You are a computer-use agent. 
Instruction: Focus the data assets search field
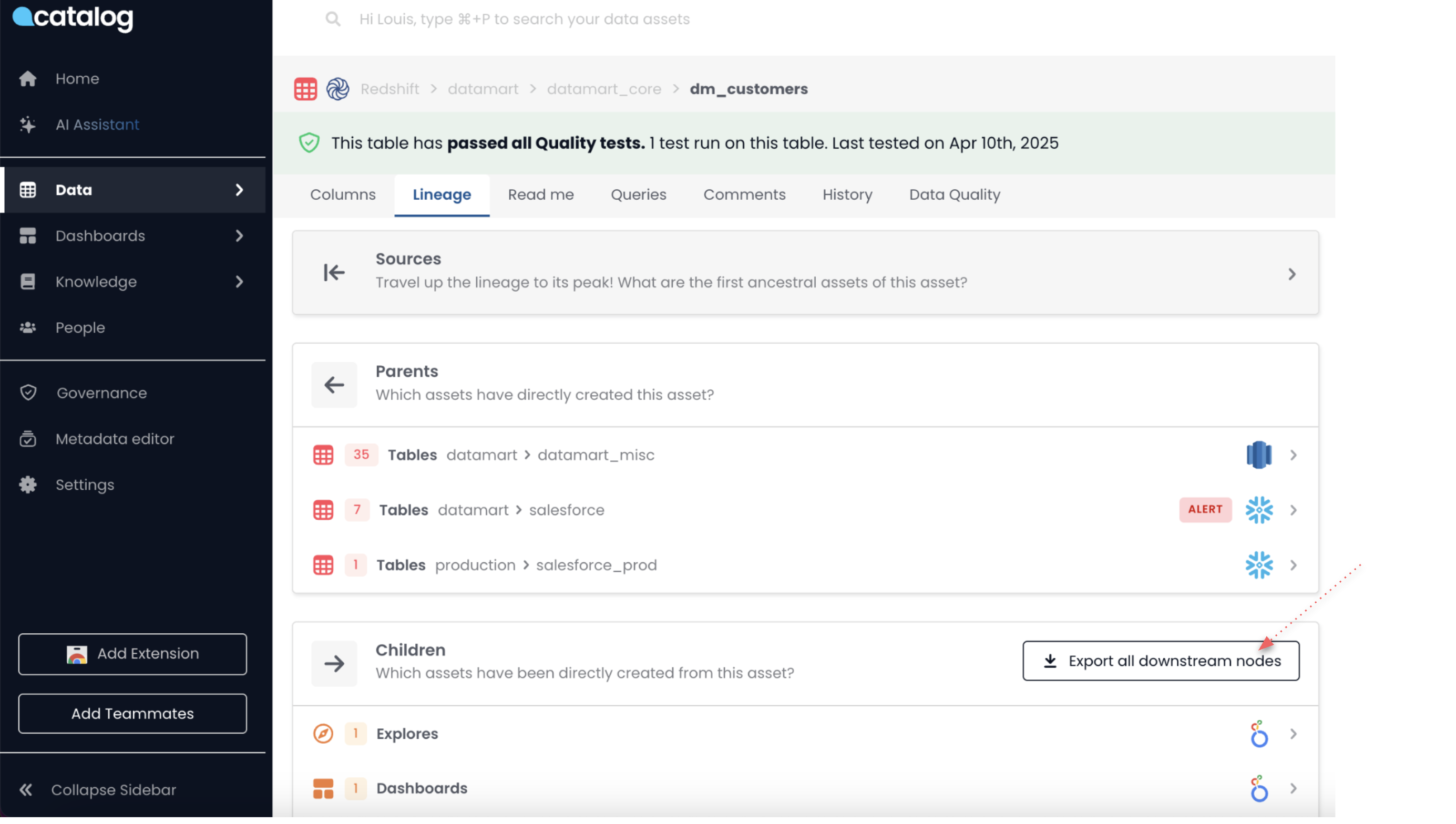tap(524, 19)
